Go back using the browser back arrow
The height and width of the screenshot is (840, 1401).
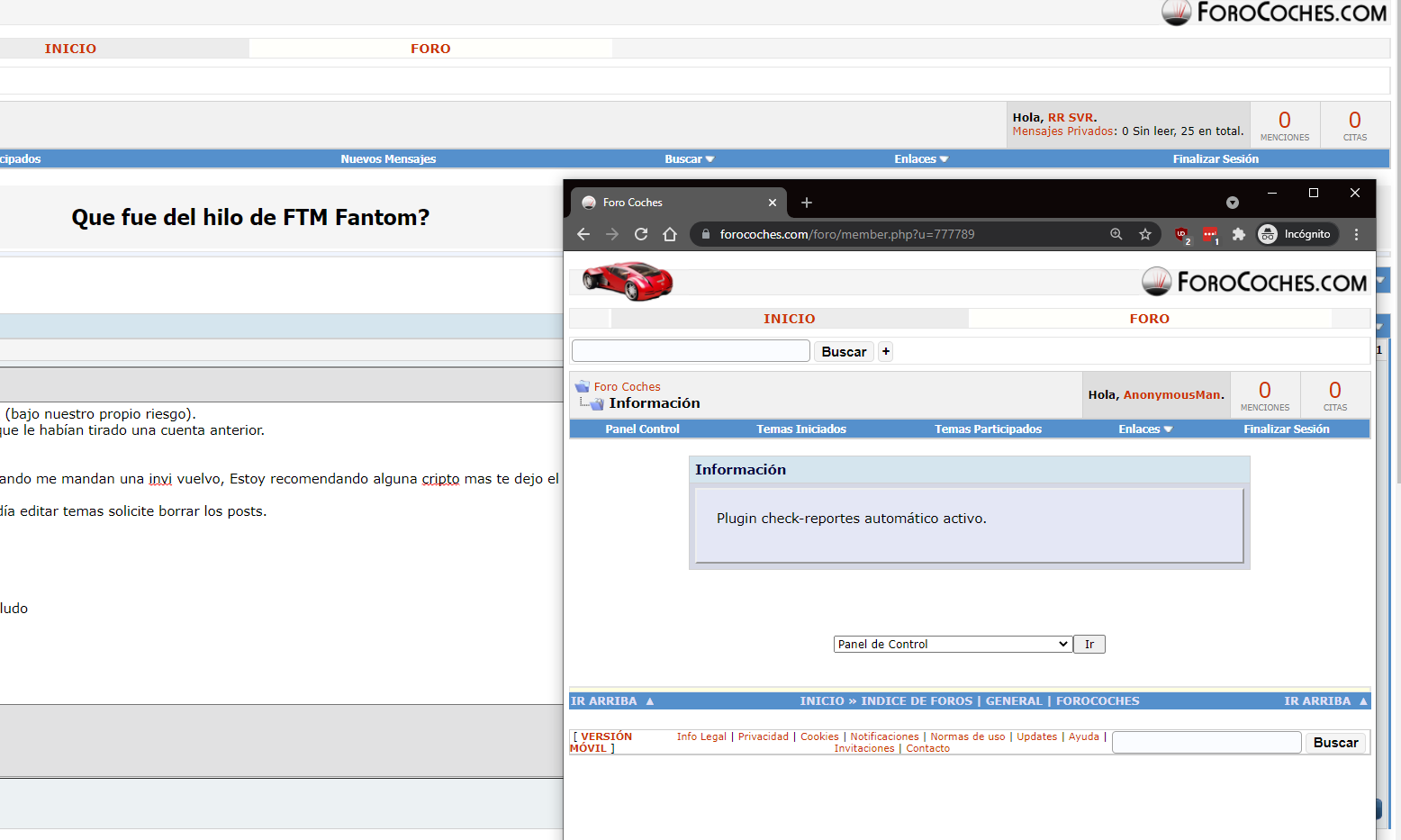pos(583,234)
